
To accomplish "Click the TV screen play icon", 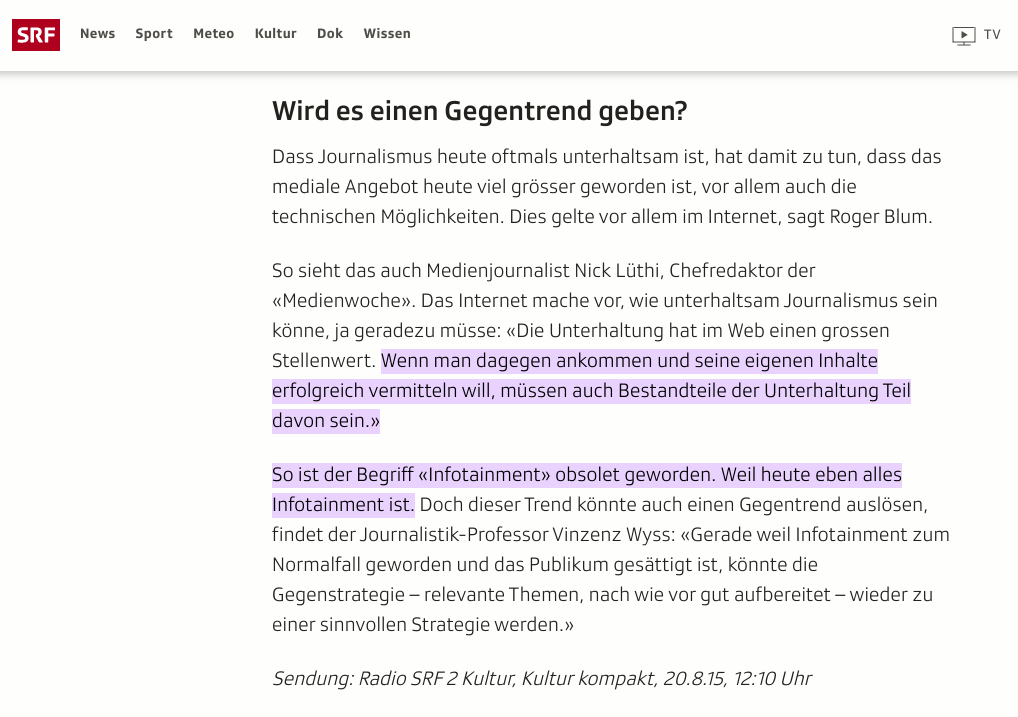I will point(963,35).
